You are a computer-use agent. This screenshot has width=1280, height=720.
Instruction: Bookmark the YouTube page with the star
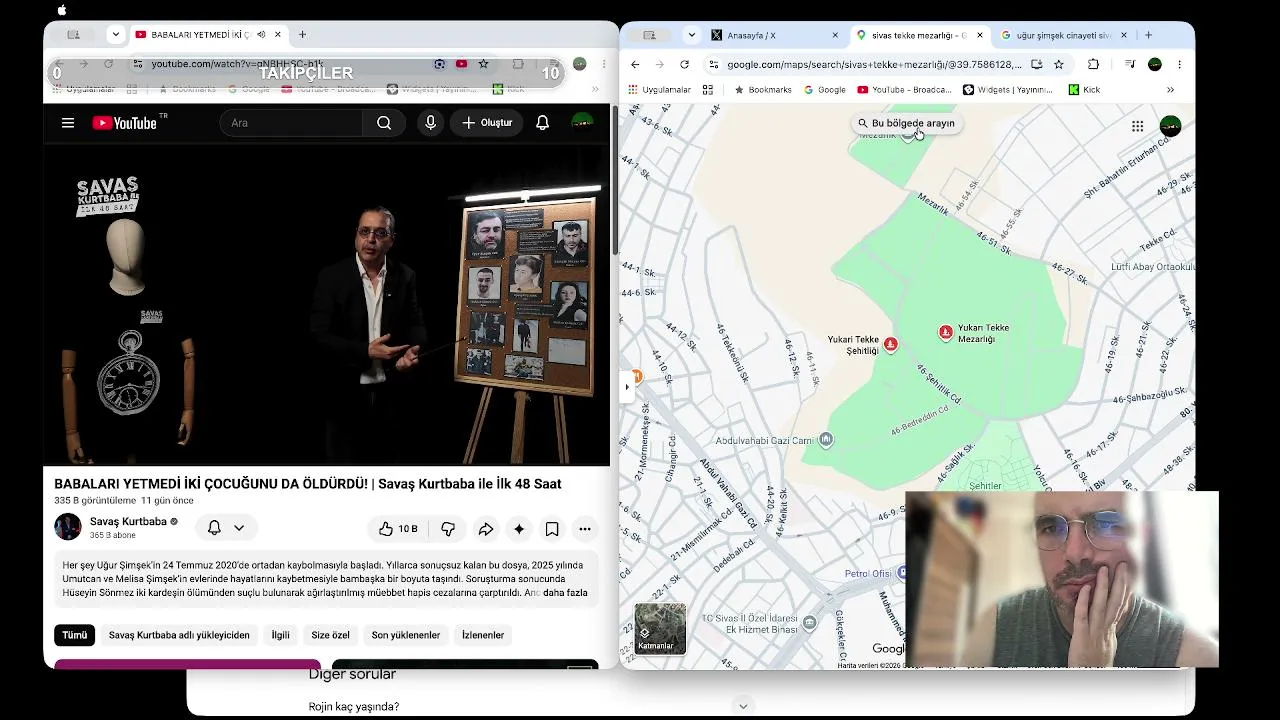pos(484,64)
